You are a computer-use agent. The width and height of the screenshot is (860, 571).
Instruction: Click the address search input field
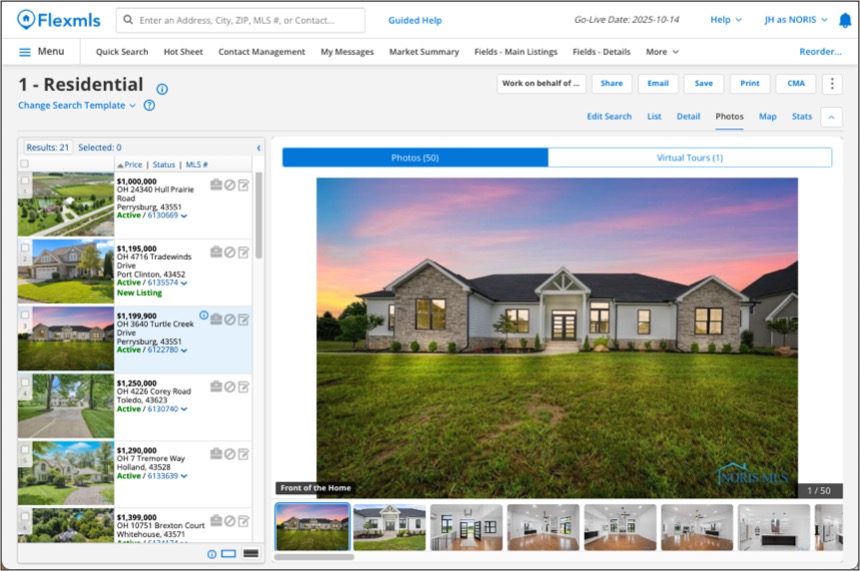(x=240, y=20)
